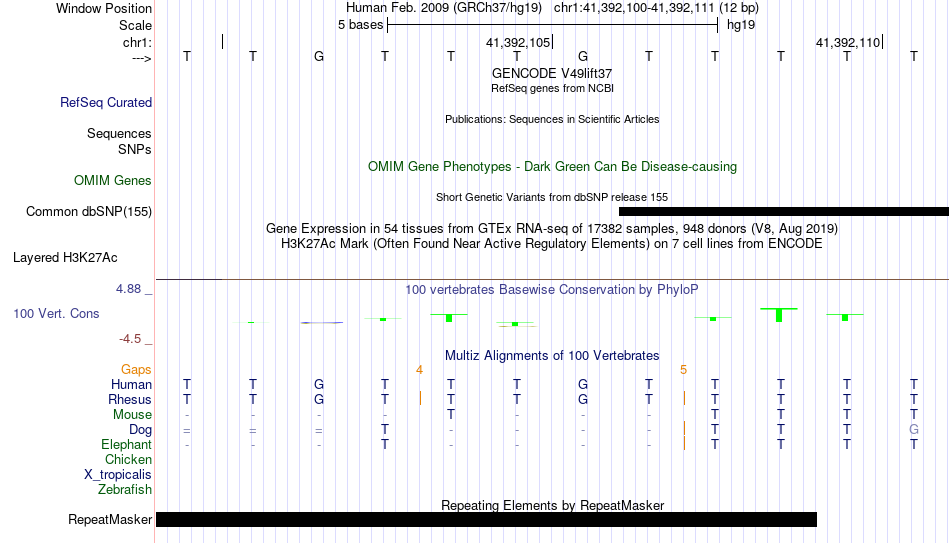Click the Human species label

131,384
